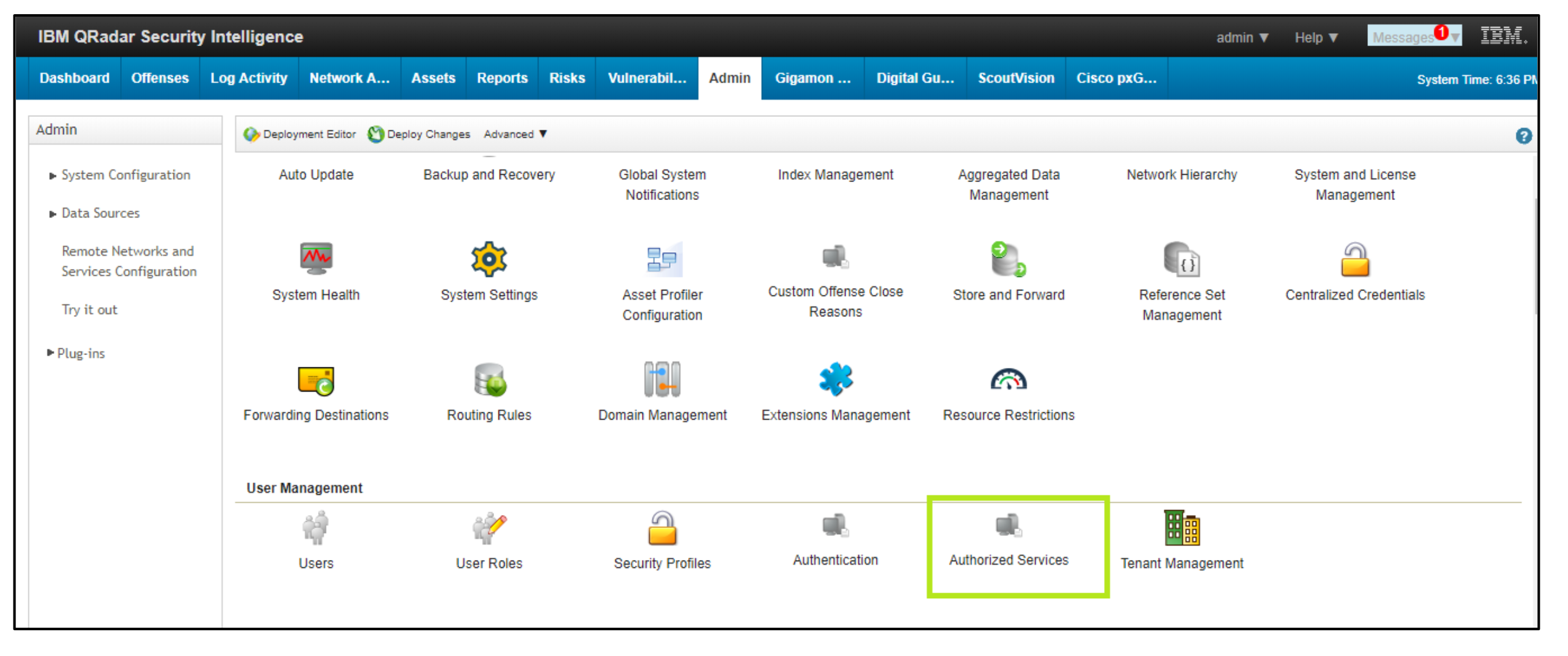Open Centralized Credentials padlock icon

1354,258
